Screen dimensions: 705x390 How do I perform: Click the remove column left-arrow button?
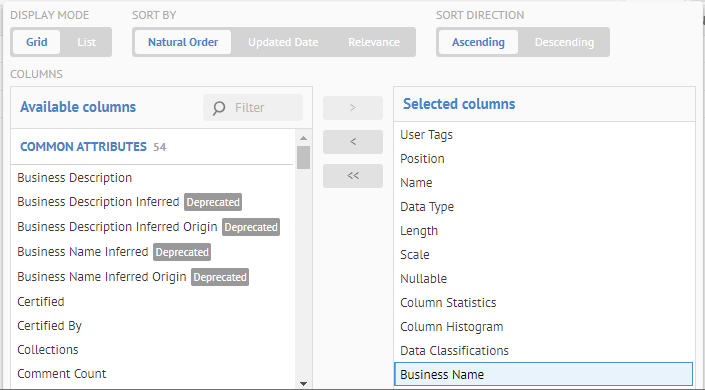coord(353,142)
